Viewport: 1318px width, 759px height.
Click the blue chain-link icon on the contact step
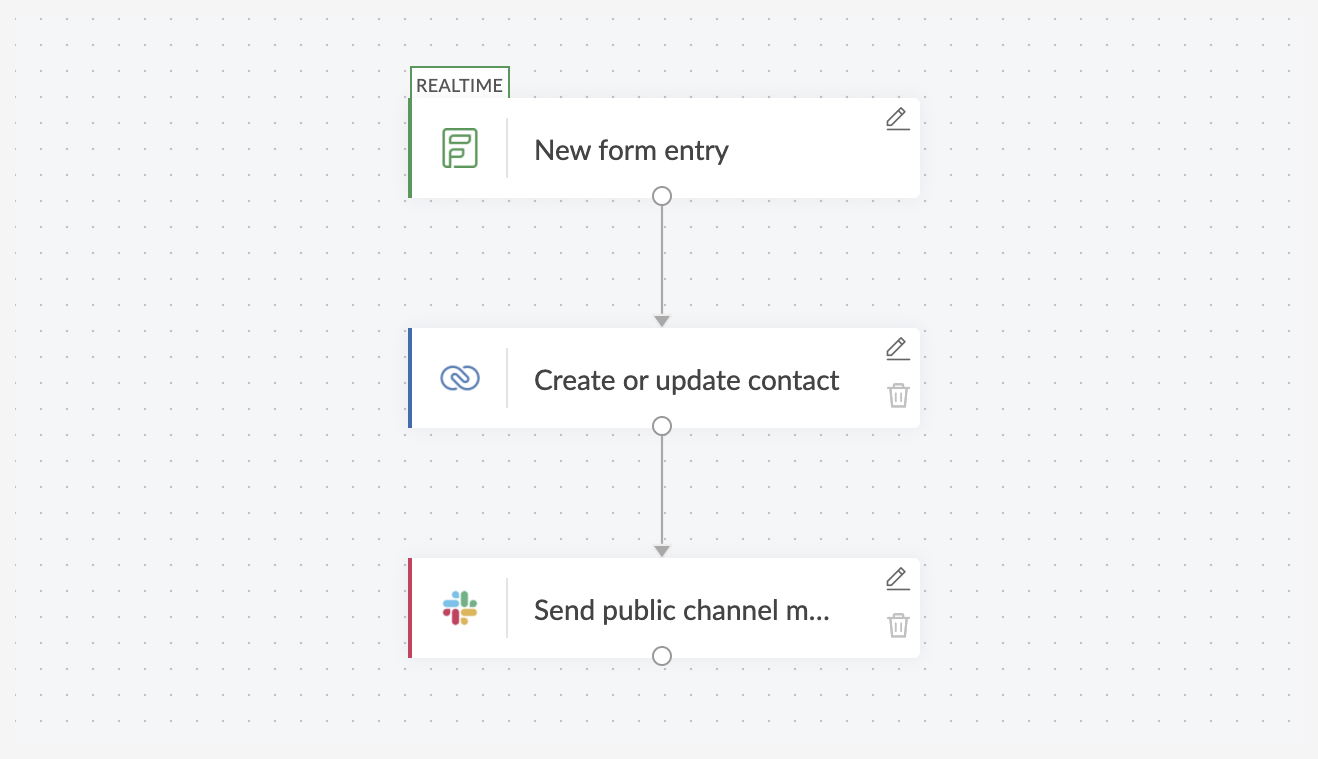pos(460,378)
